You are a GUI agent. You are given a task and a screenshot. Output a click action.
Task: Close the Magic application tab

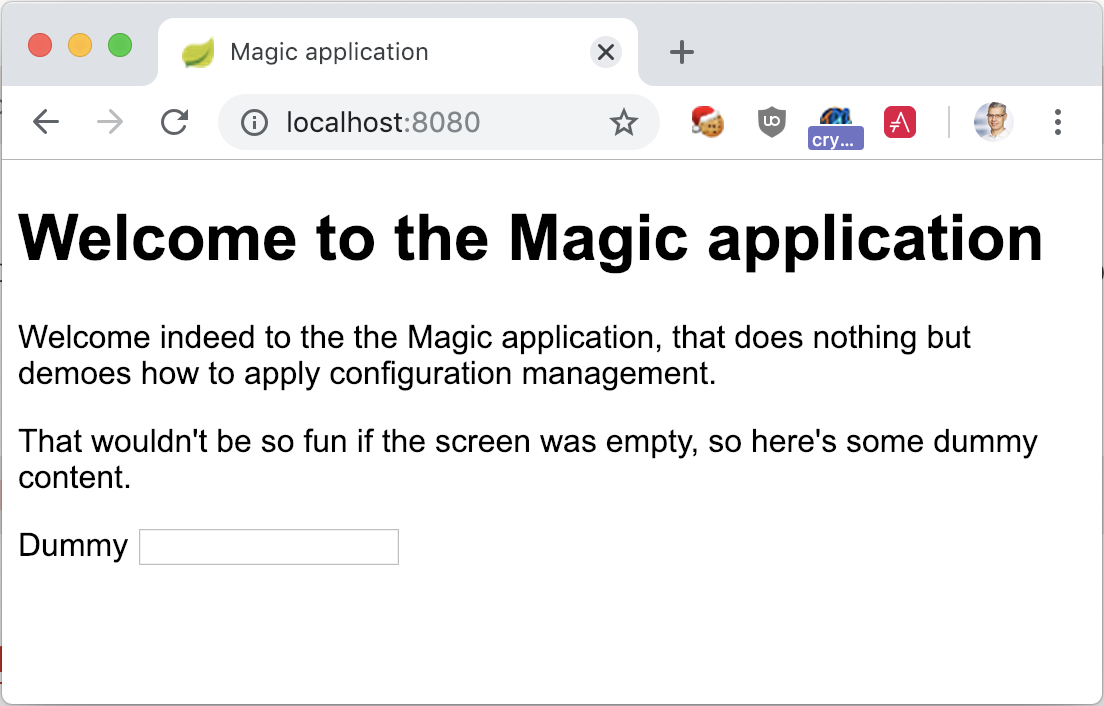coord(605,52)
